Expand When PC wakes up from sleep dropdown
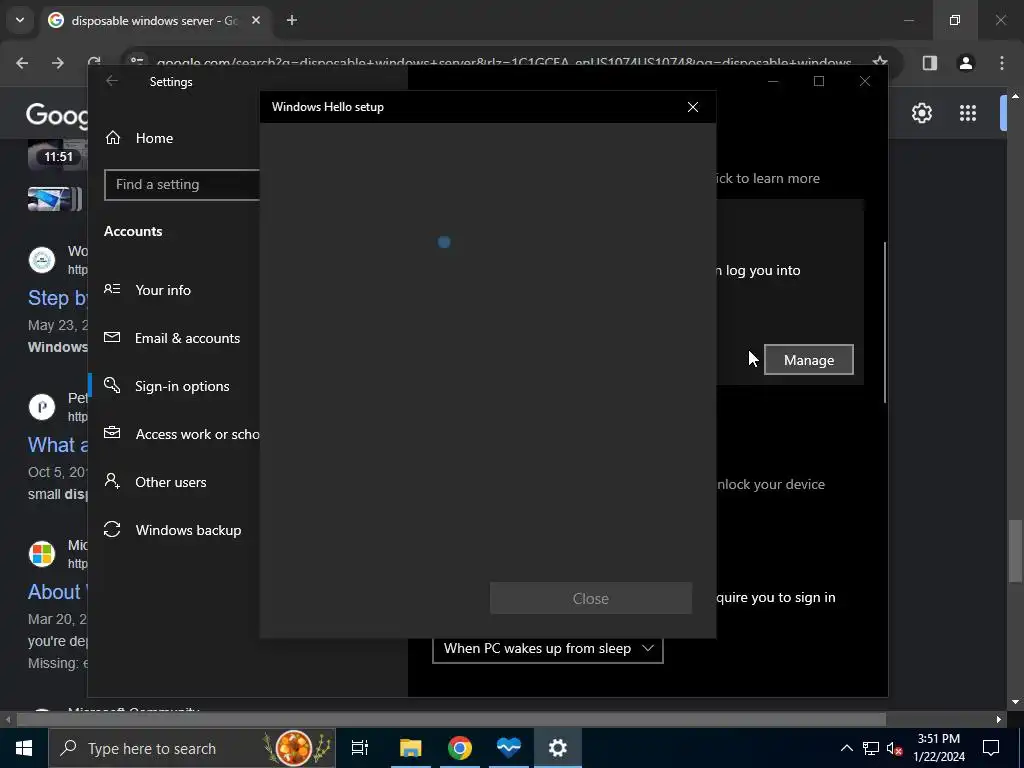This screenshot has width=1024, height=768. coord(547,648)
